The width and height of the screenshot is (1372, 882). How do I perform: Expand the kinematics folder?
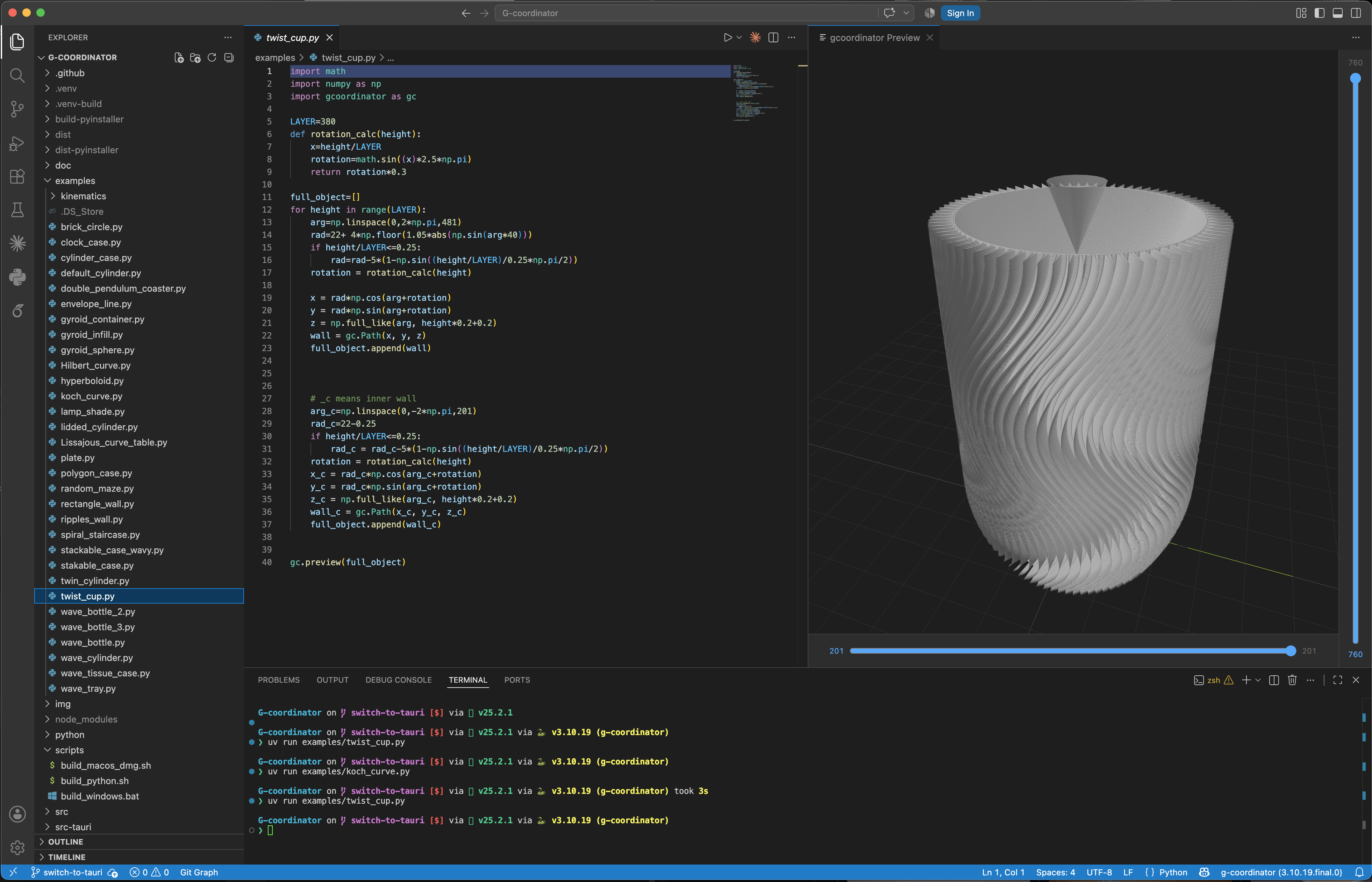click(x=83, y=196)
